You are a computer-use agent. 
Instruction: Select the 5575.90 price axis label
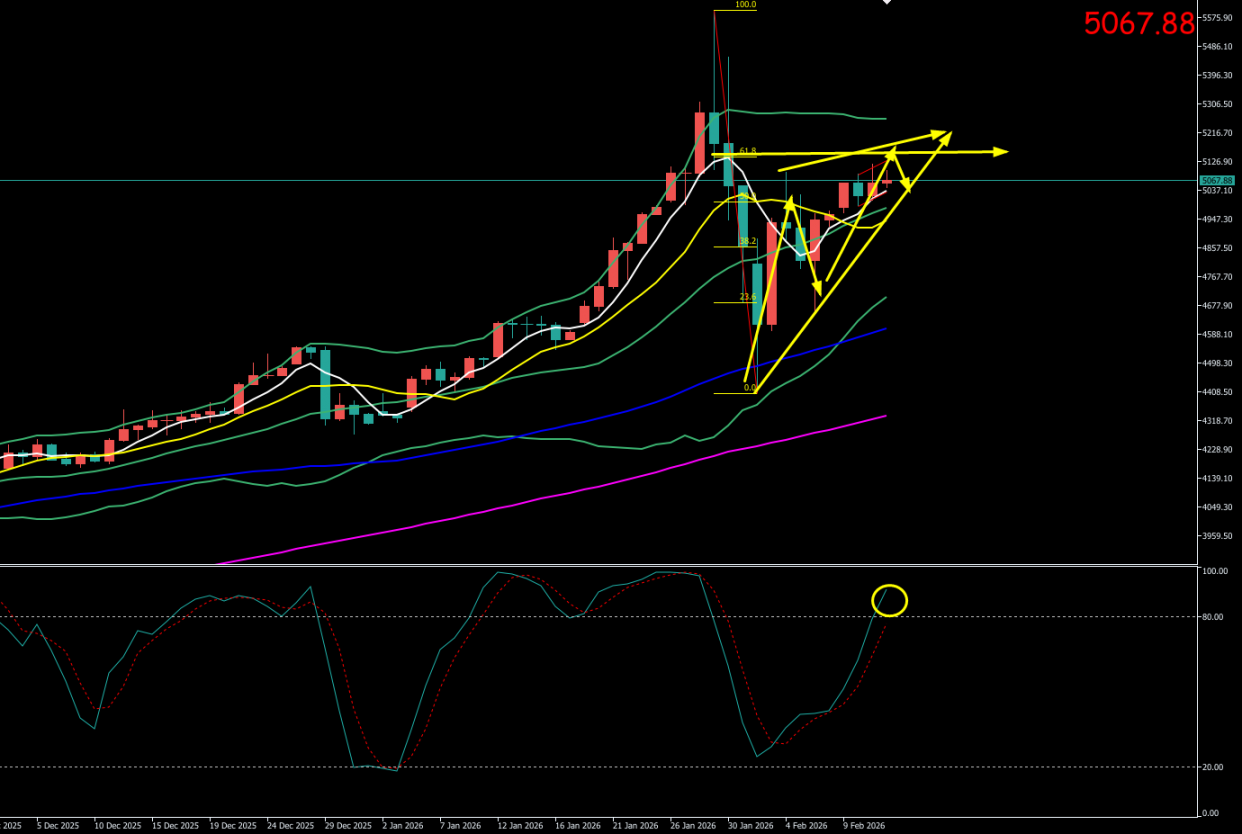point(1218,18)
